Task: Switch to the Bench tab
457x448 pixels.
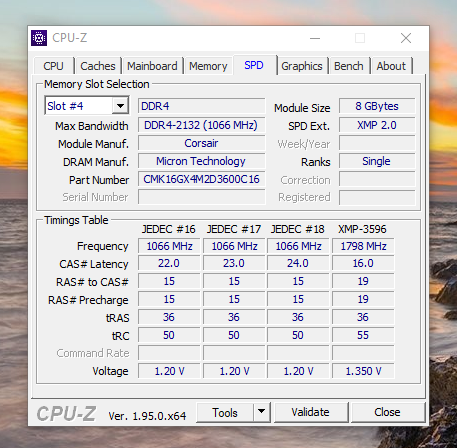Action: click(x=349, y=66)
